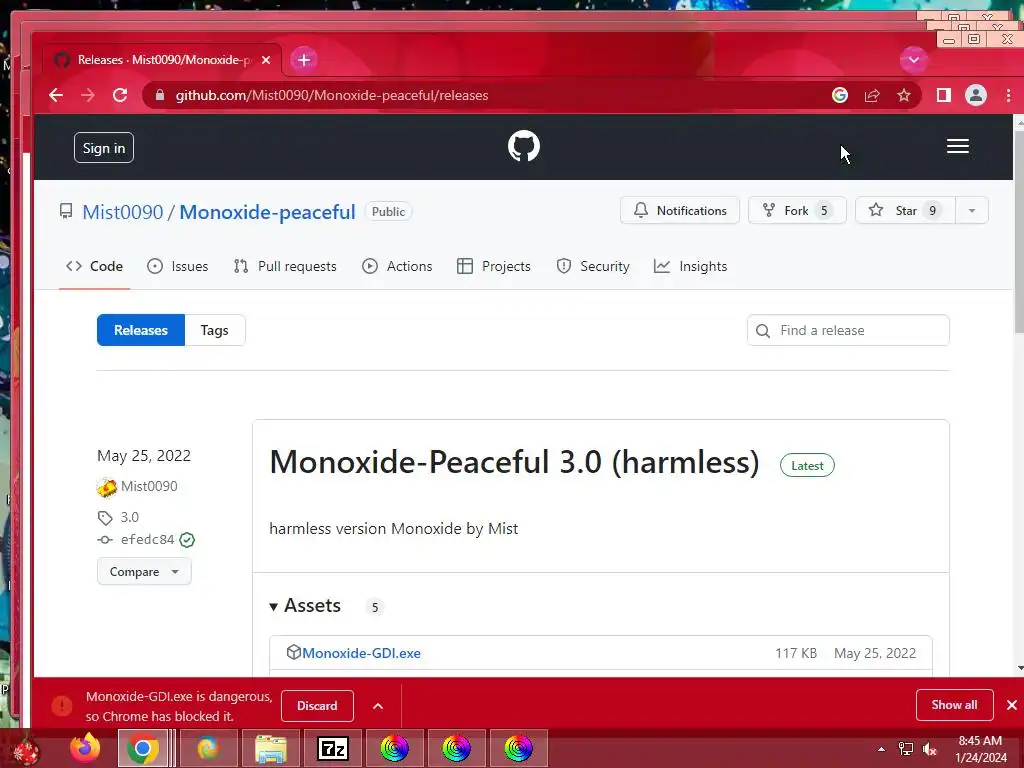Open the GitHub hamburger menu
This screenshot has width=1024, height=768.
tap(958, 146)
